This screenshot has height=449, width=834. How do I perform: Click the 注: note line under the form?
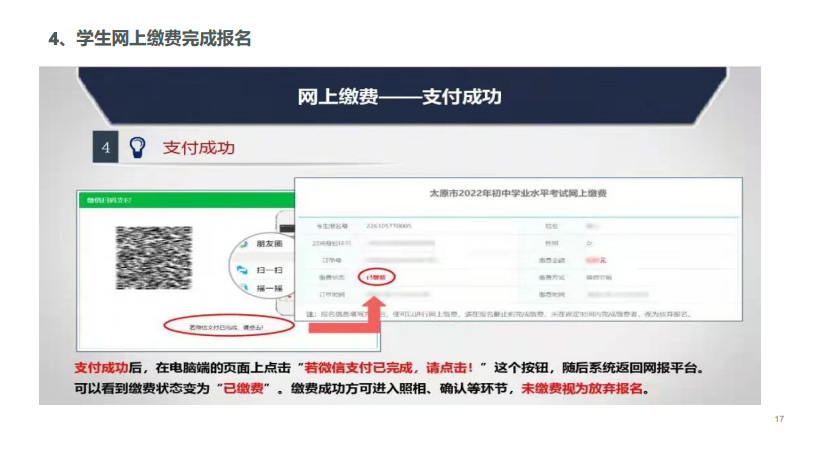tap(499, 314)
